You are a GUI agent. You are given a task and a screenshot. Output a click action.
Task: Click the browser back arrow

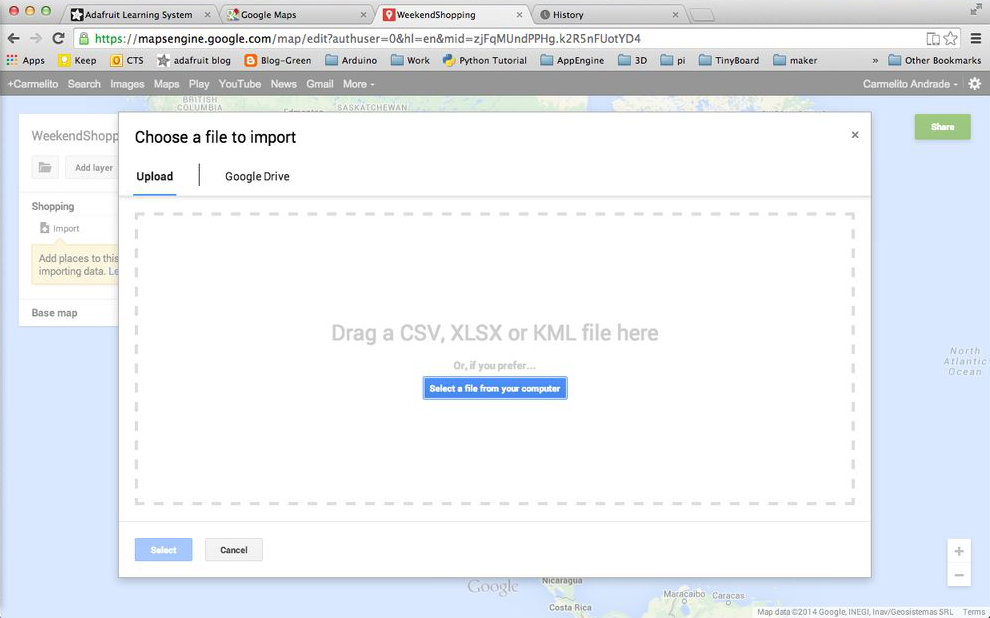click(13, 39)
